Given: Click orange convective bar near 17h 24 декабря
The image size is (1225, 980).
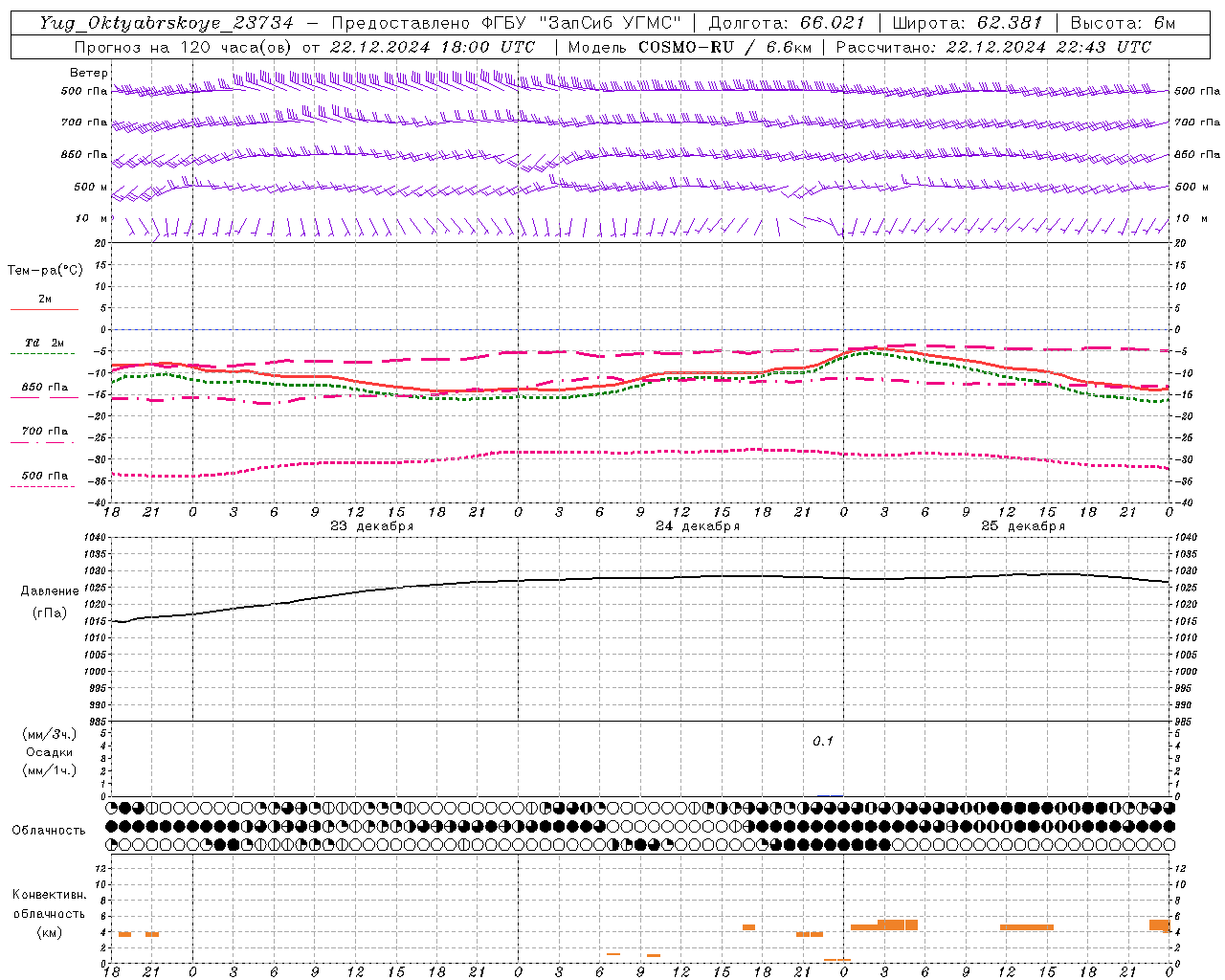Looking at the screenshot, I should [x=748, y=927].
